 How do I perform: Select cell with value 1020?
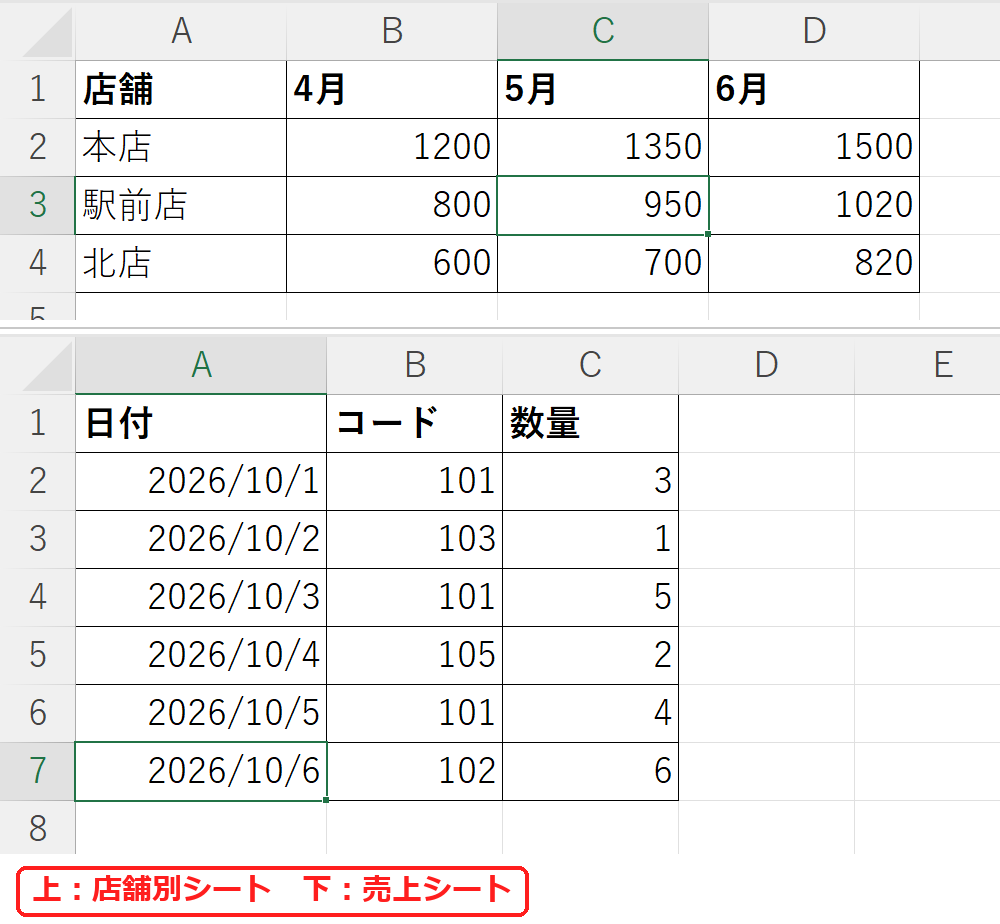pyautogui.click(x=814, y=205)
